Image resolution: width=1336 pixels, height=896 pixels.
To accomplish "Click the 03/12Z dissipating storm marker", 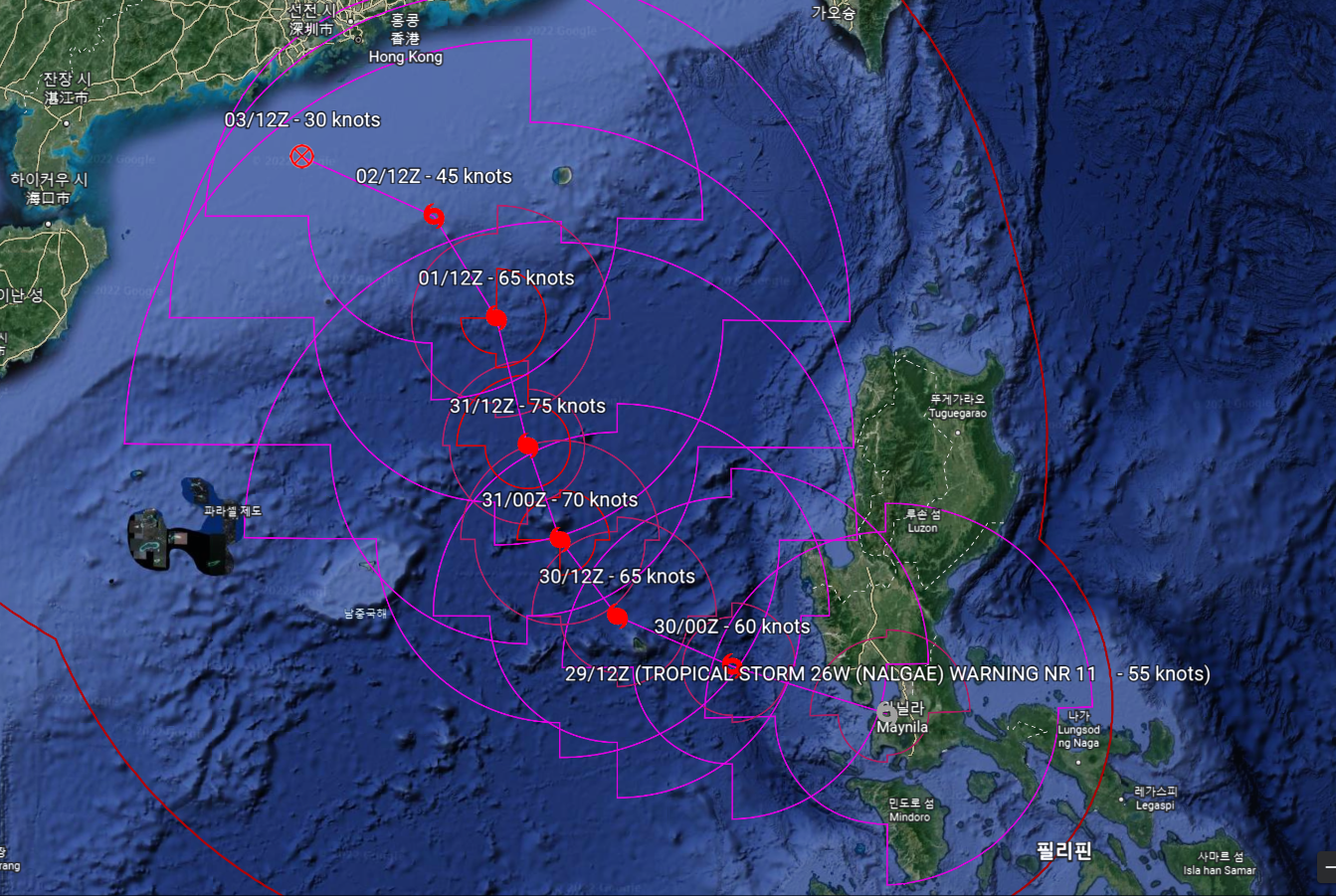I will [x=301, y=156].
